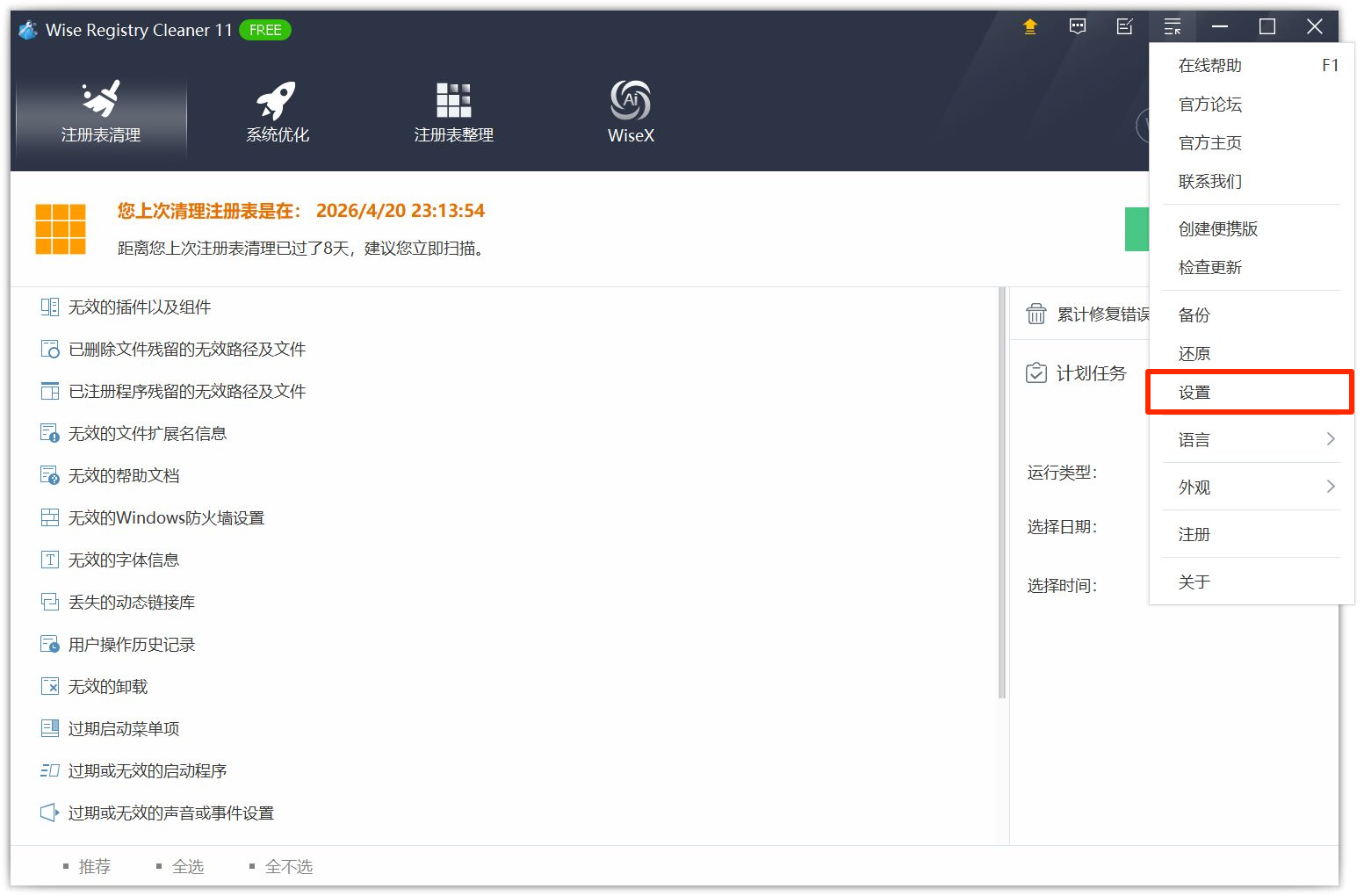1364x896 pixels.
Task: Select 无效的插件以及组件 list entry
Action: pyautogui.click(x=140, y=307)
